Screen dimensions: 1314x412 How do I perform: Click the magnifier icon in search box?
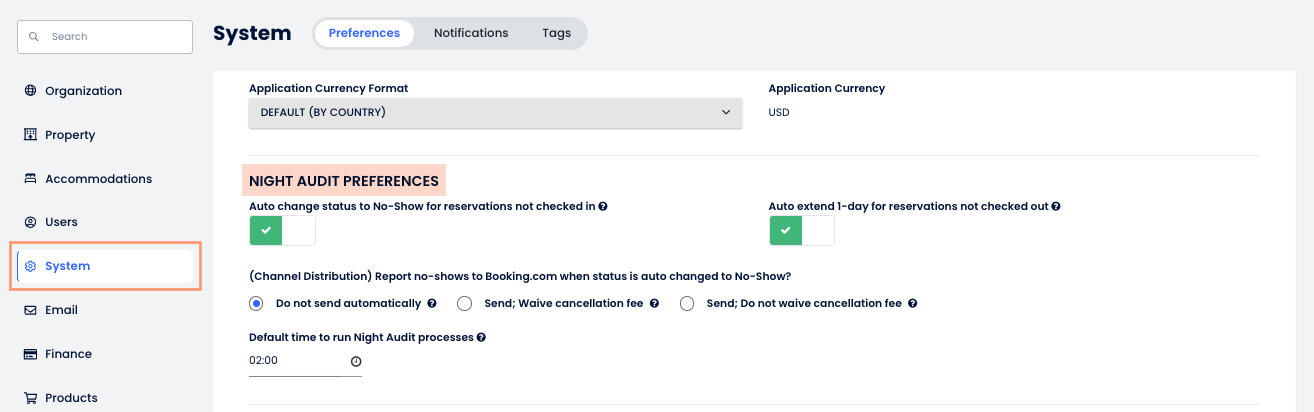coord(34,37)
